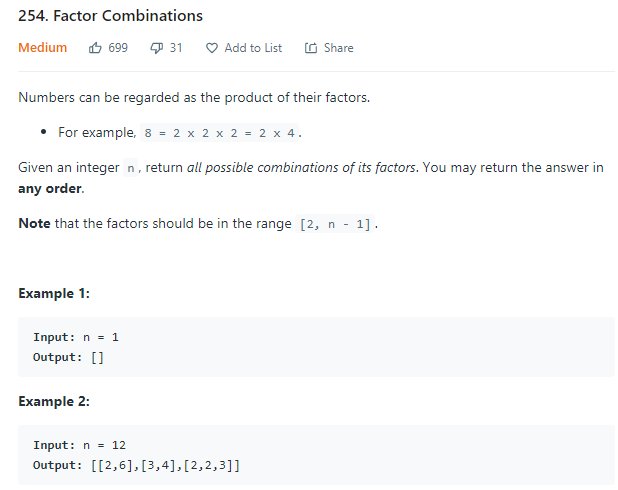
Task: Click the bold any order text
Action: coord(50,189)
